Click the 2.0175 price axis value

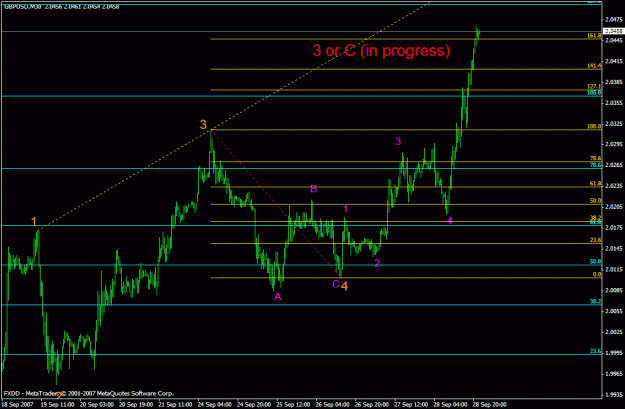click(x=614, y=228)
